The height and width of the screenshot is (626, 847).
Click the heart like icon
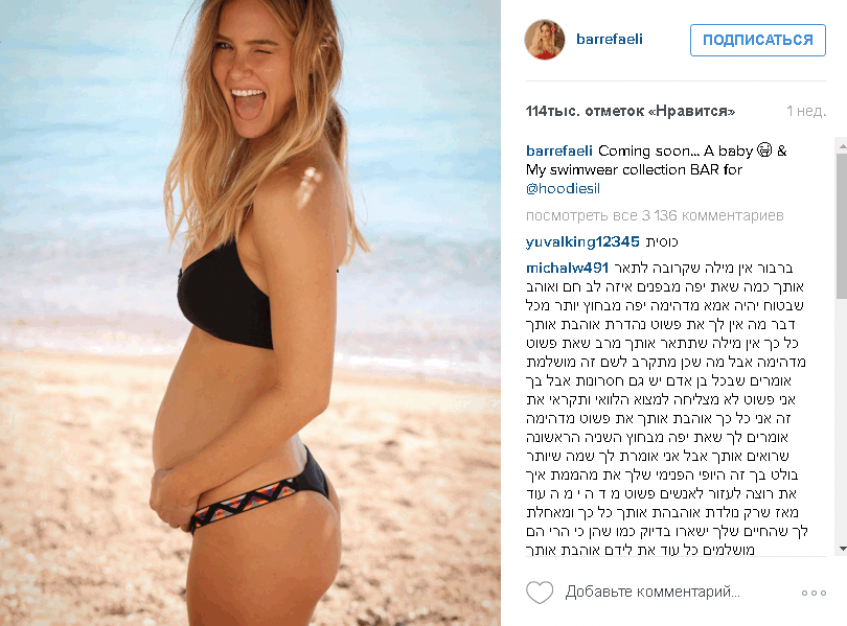click(540, 593)
